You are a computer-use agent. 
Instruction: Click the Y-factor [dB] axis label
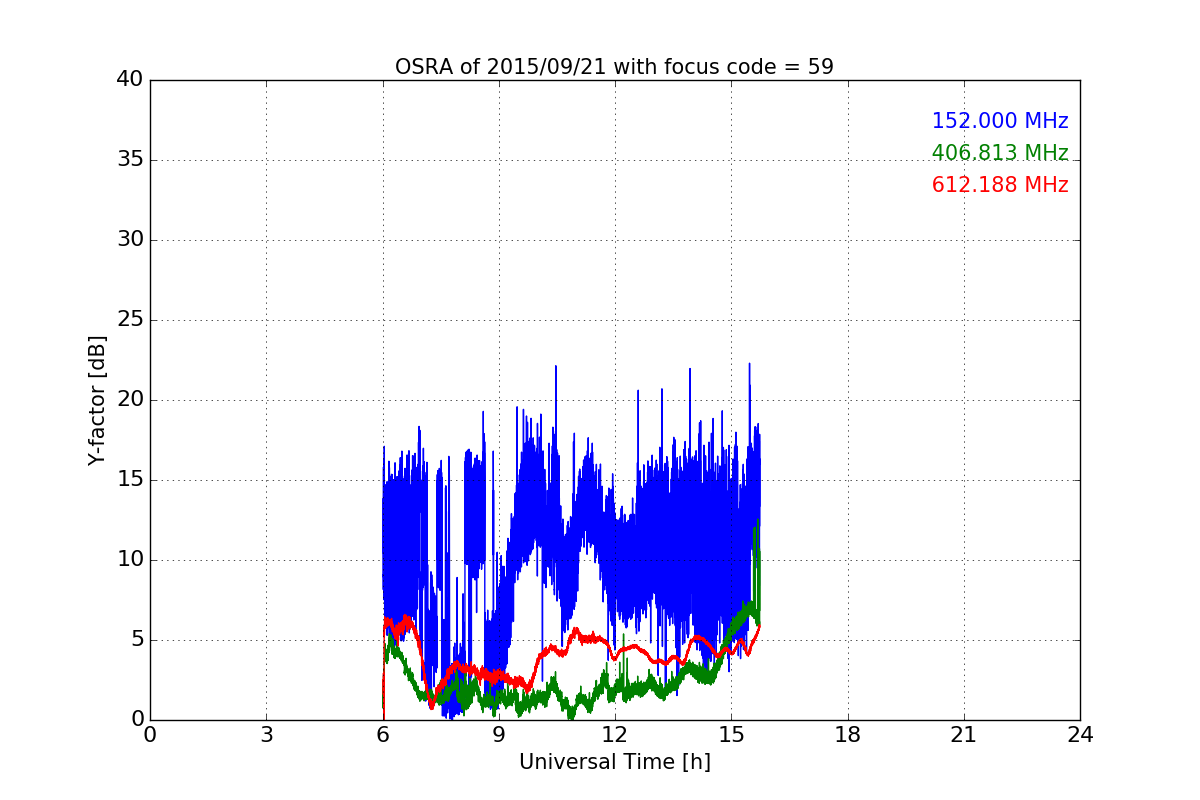pyautogui.click(x=97, y=400)
